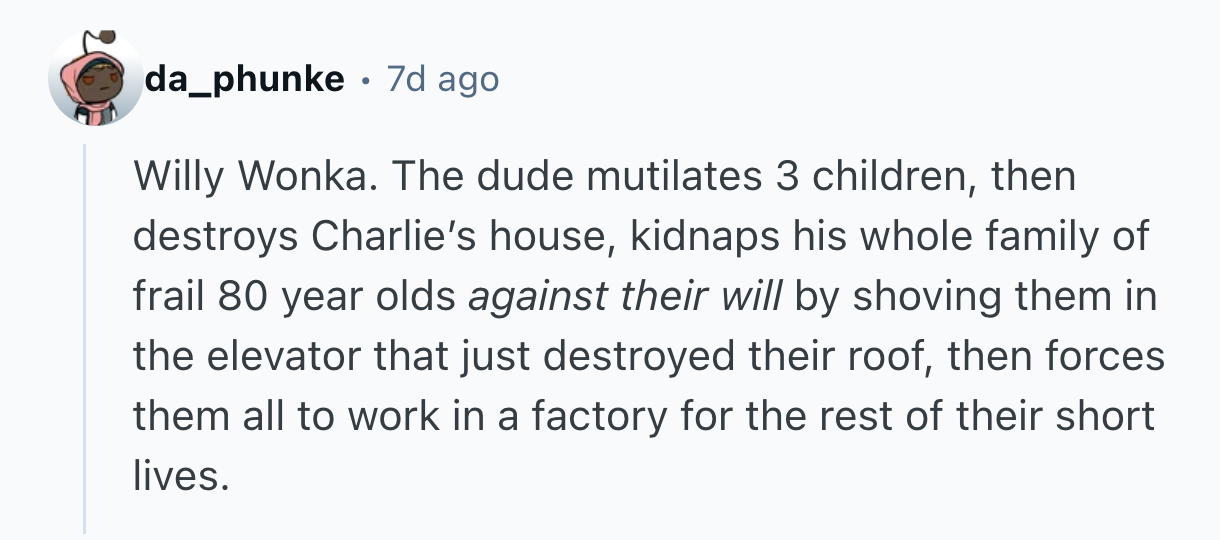Open the da_phunke username link
Screen dimensions: 1220x540
tap(245, 79)
